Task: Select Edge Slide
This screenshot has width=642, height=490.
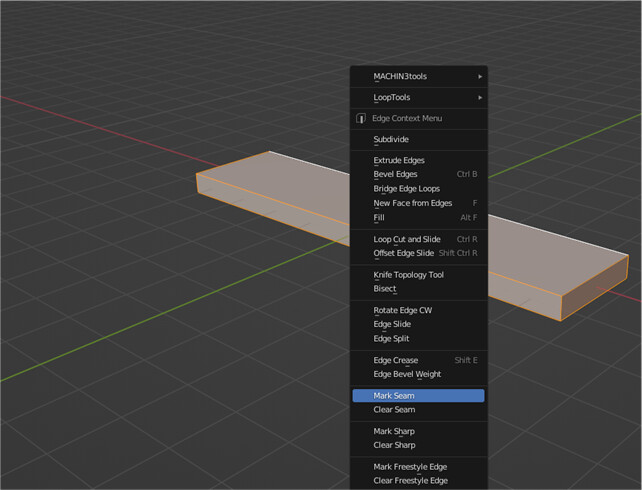Action: [418, 324]
